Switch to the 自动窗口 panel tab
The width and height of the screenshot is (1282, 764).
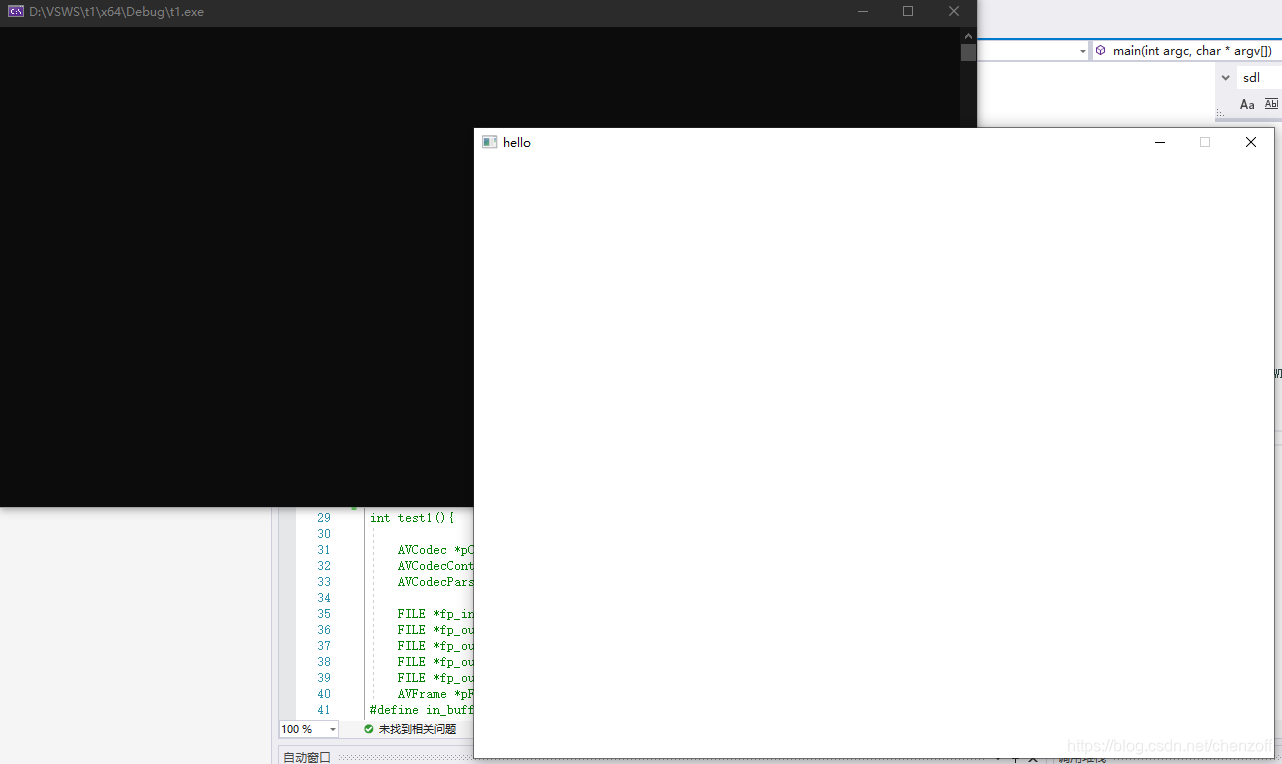click(x=305, y=757)
